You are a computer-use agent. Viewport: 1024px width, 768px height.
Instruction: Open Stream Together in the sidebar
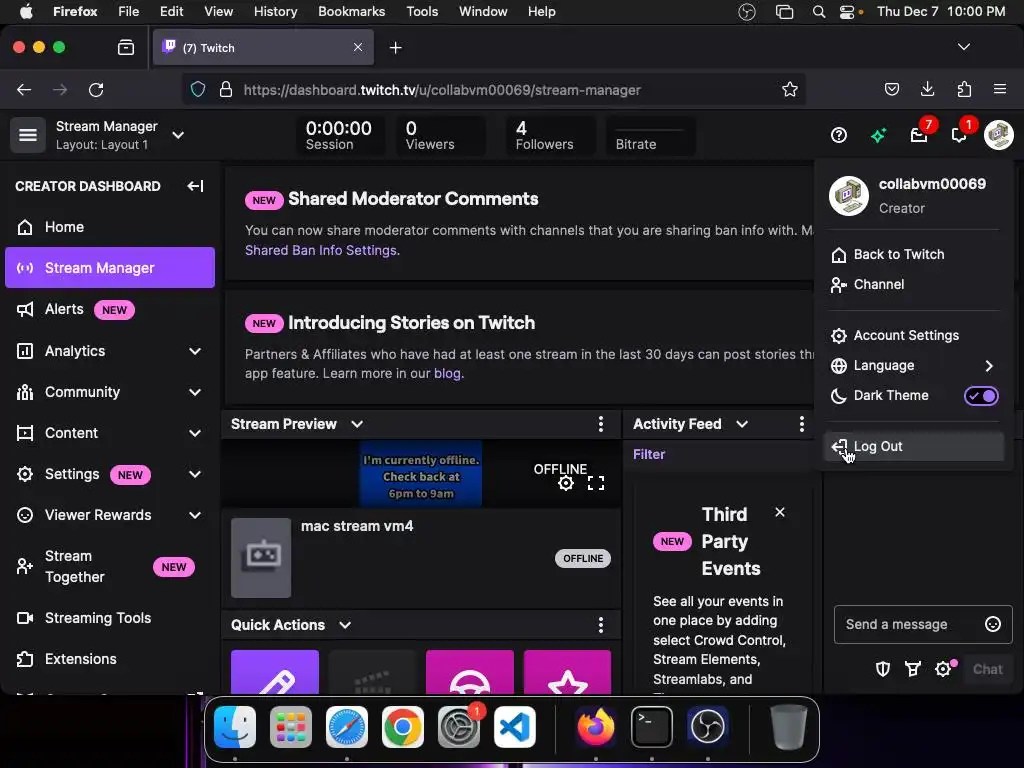(110, 567)
